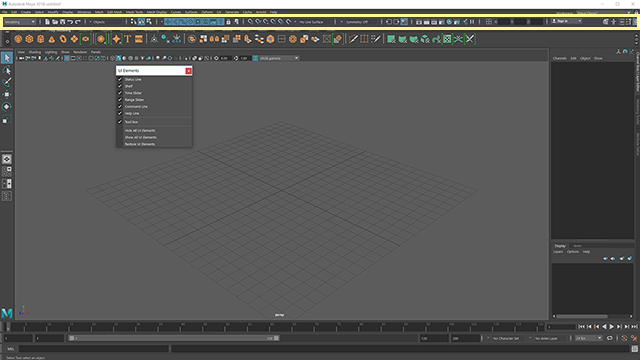Select the arrow Select tool in Tool Box
640x360 pixels.
(x=7, y=58)
